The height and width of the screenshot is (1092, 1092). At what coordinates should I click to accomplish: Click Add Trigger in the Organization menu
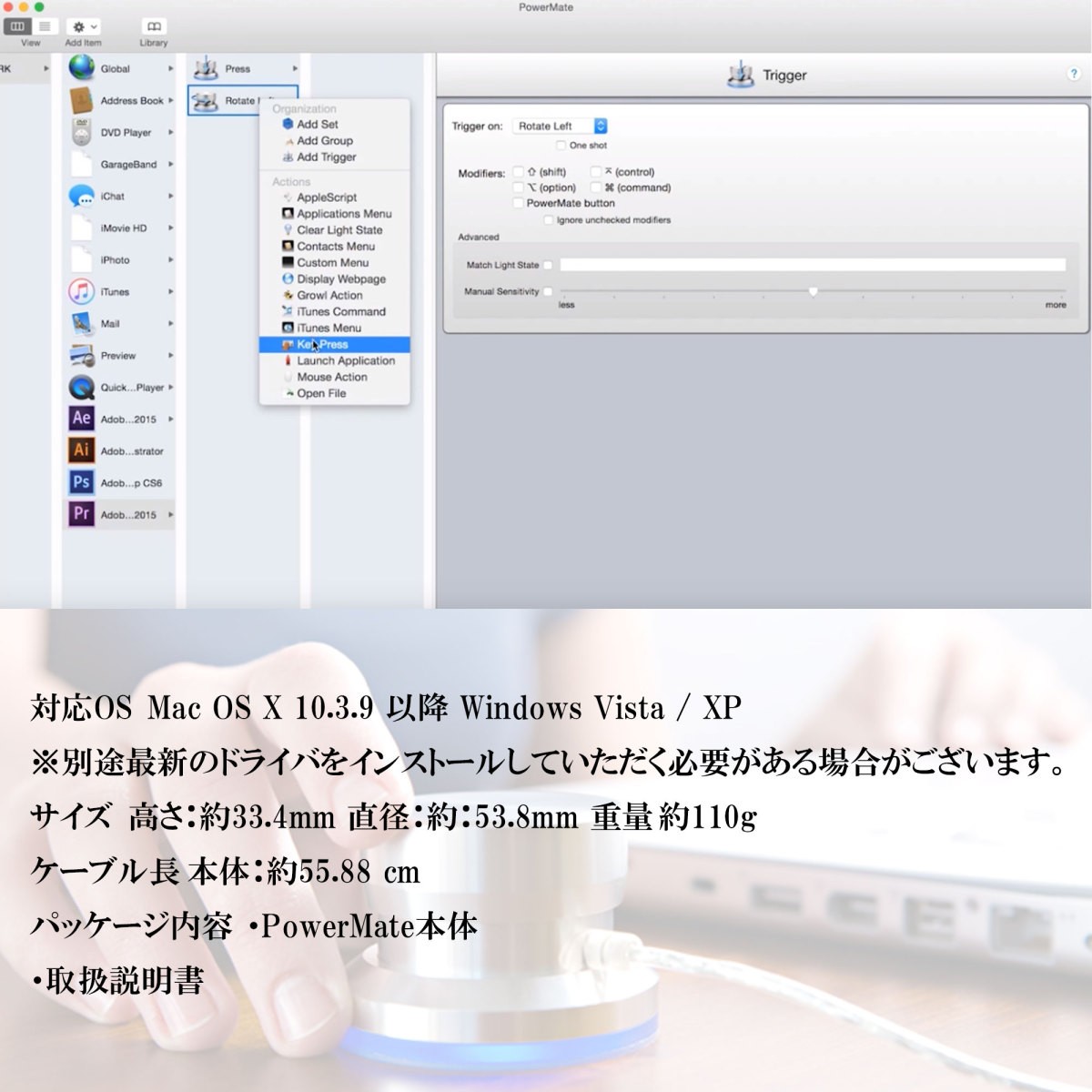coord(326,157)
